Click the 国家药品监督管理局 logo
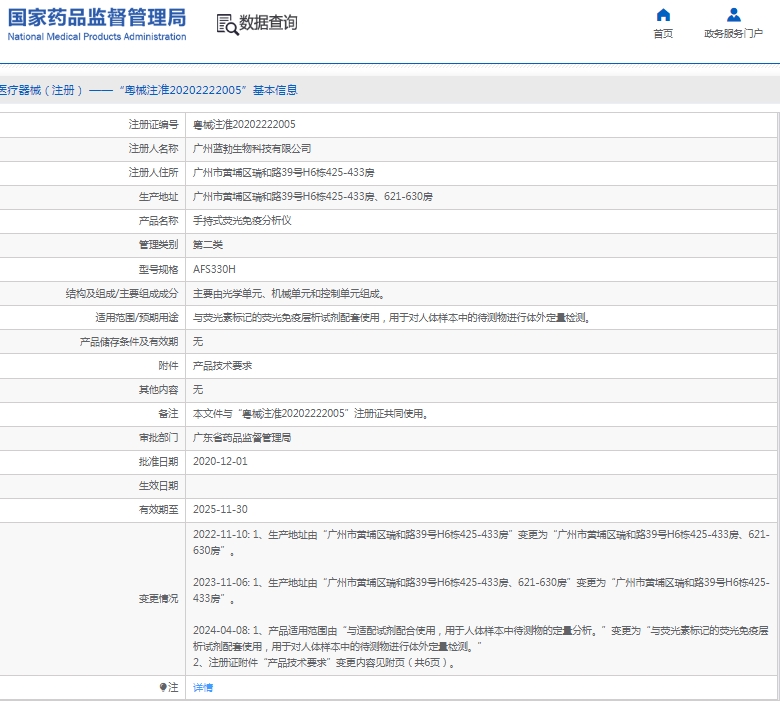 pyautogui.click(x=97, y=24)
